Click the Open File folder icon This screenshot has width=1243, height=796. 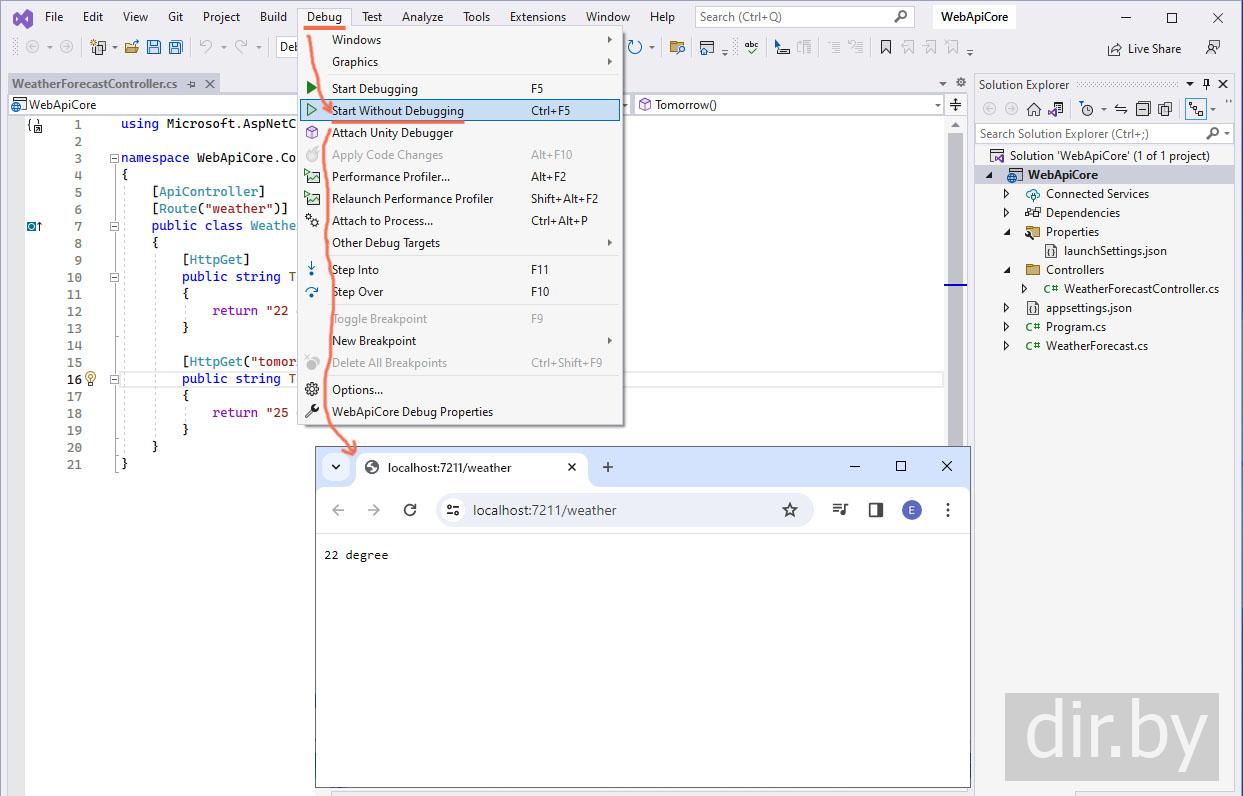pos(131,47)
